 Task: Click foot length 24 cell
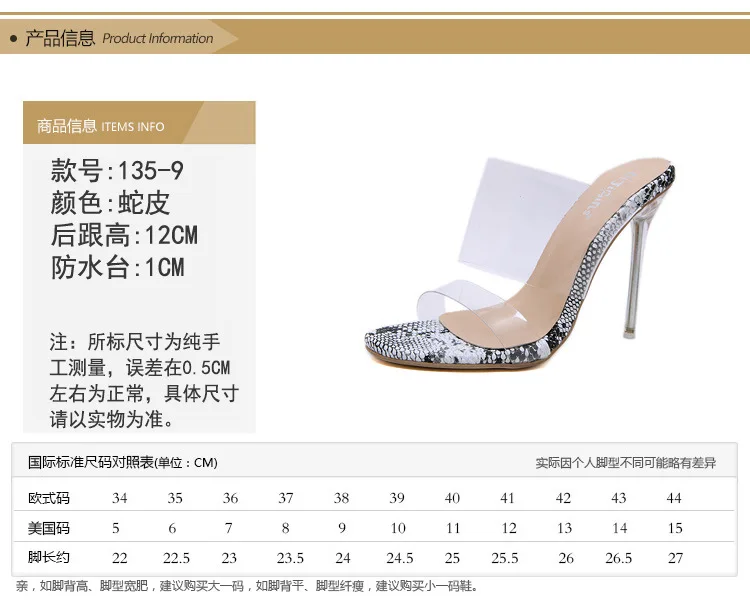click(342, 558)
